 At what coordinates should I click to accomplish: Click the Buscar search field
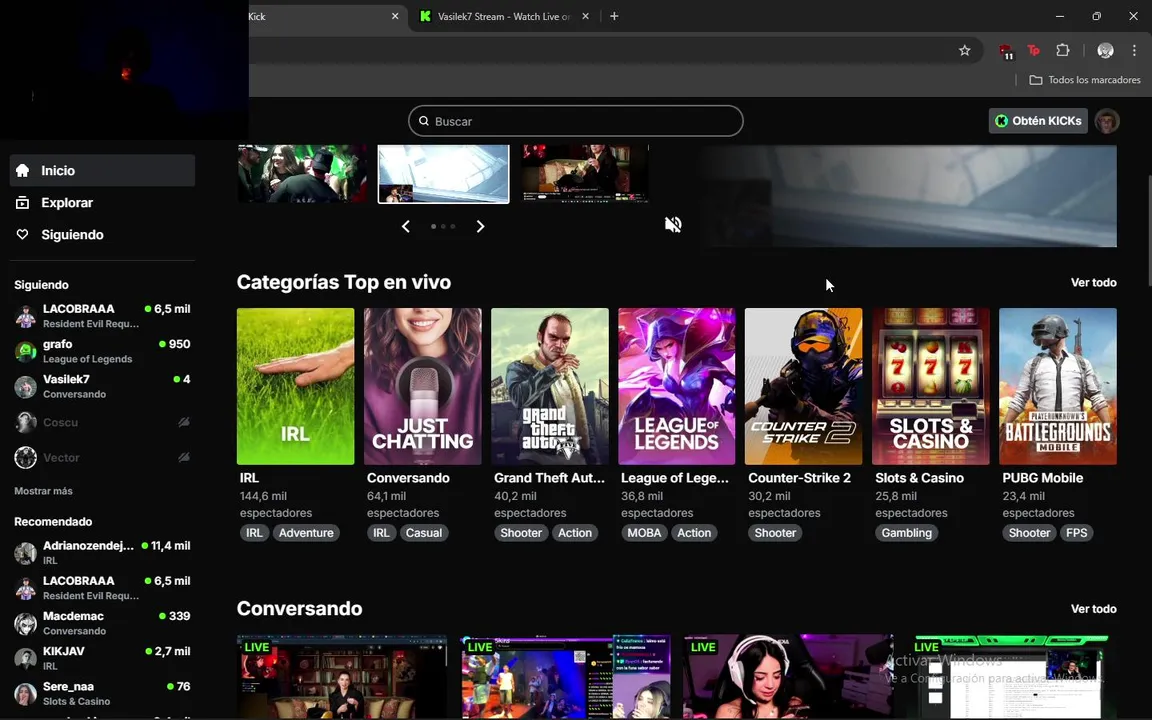click(x=575, y=121)
